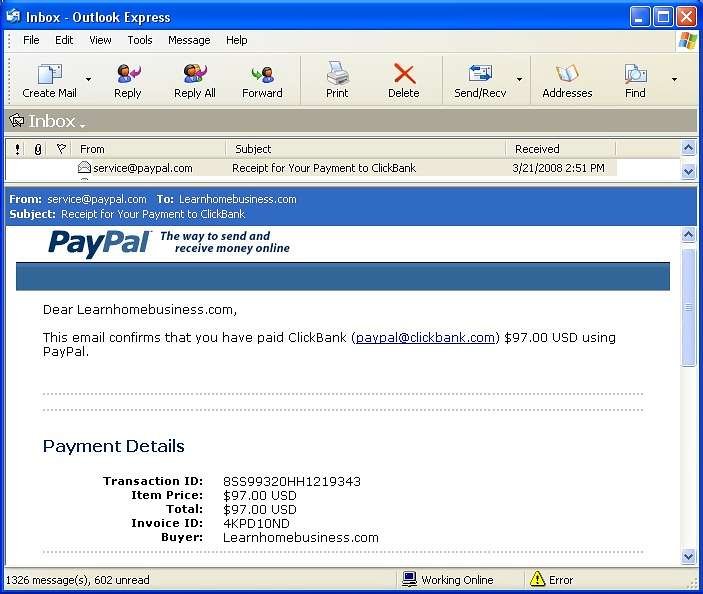
Task: Click message list scroll up arrow
Action: pos(688,147)
